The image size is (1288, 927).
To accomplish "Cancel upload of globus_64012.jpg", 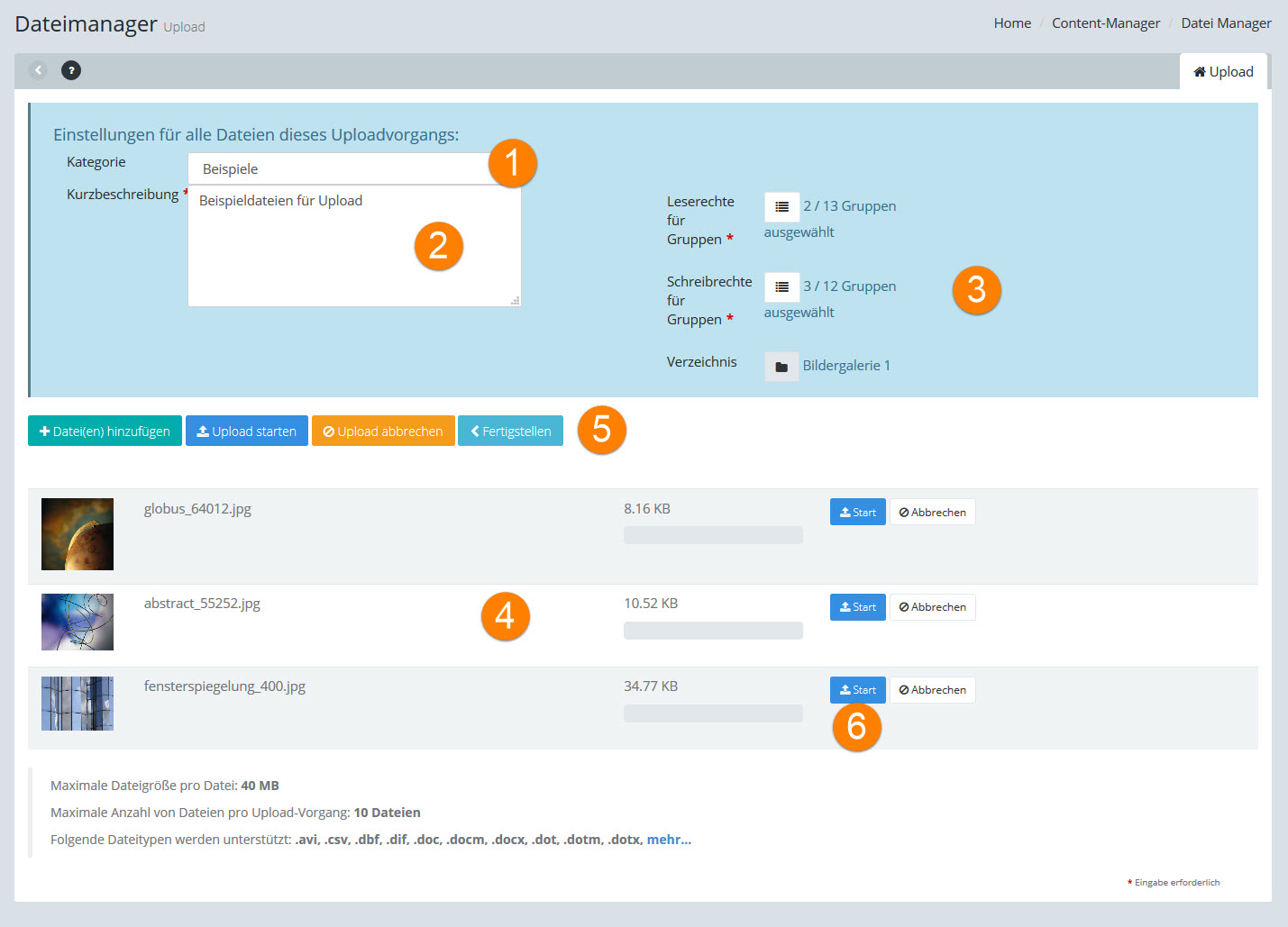I will (x=932, y=513).
